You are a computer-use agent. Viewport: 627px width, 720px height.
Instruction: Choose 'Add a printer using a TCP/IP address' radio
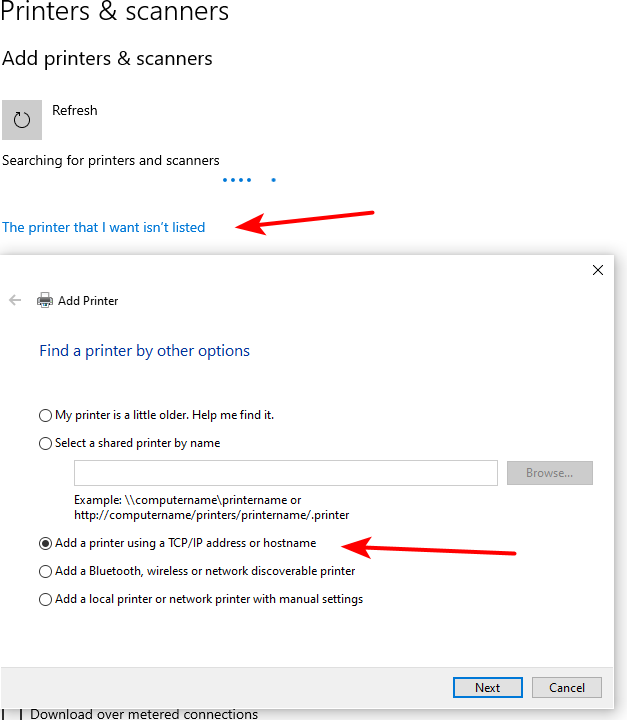[45, 544]
